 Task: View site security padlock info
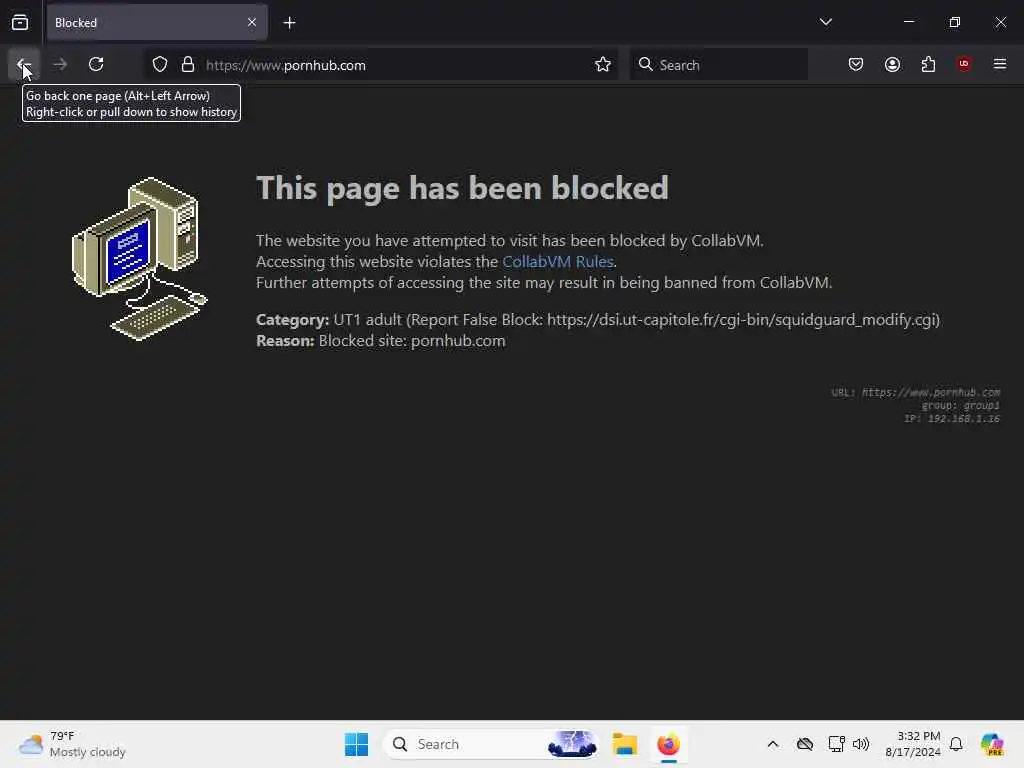click(188, 65)
